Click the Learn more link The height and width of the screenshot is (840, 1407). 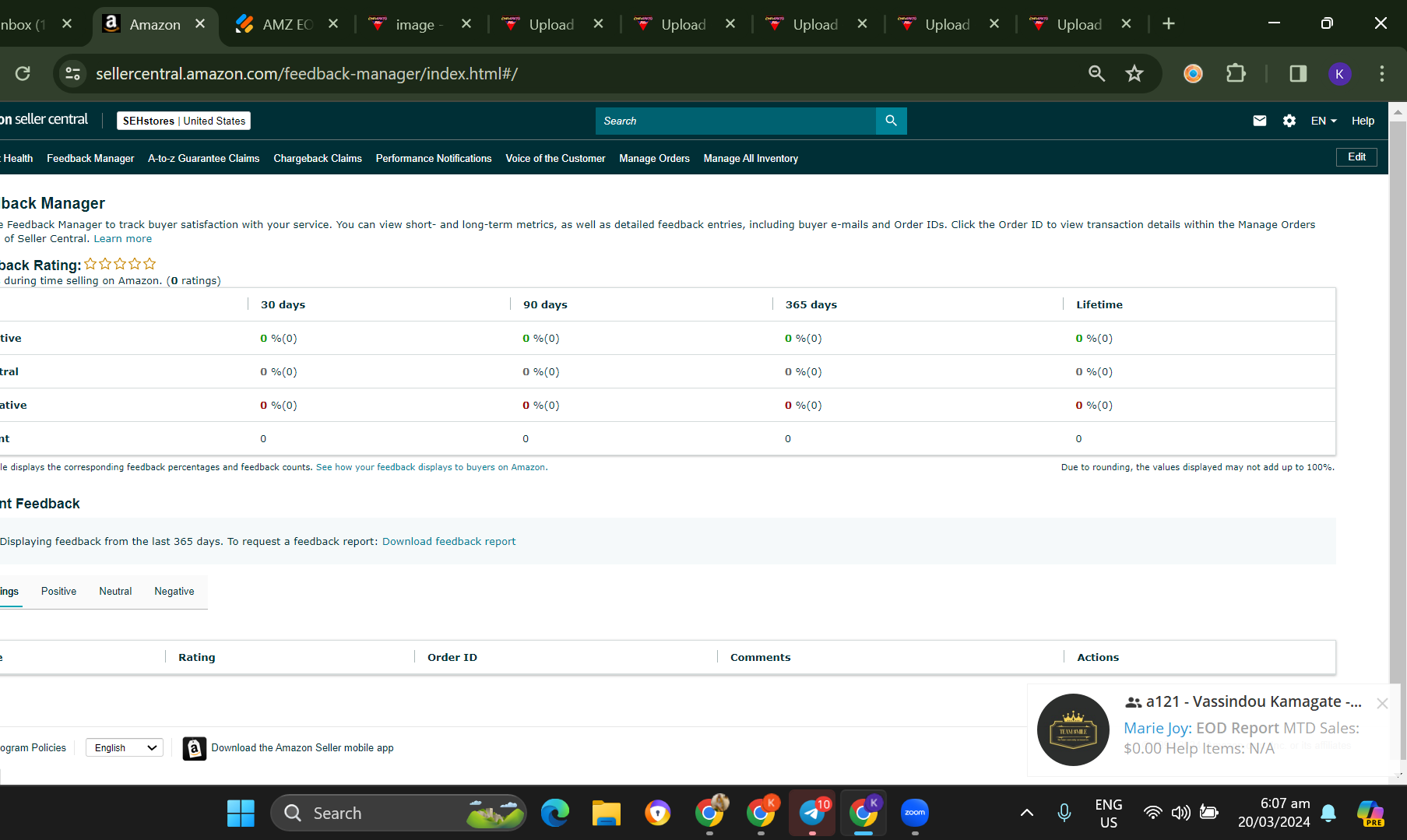123,239
